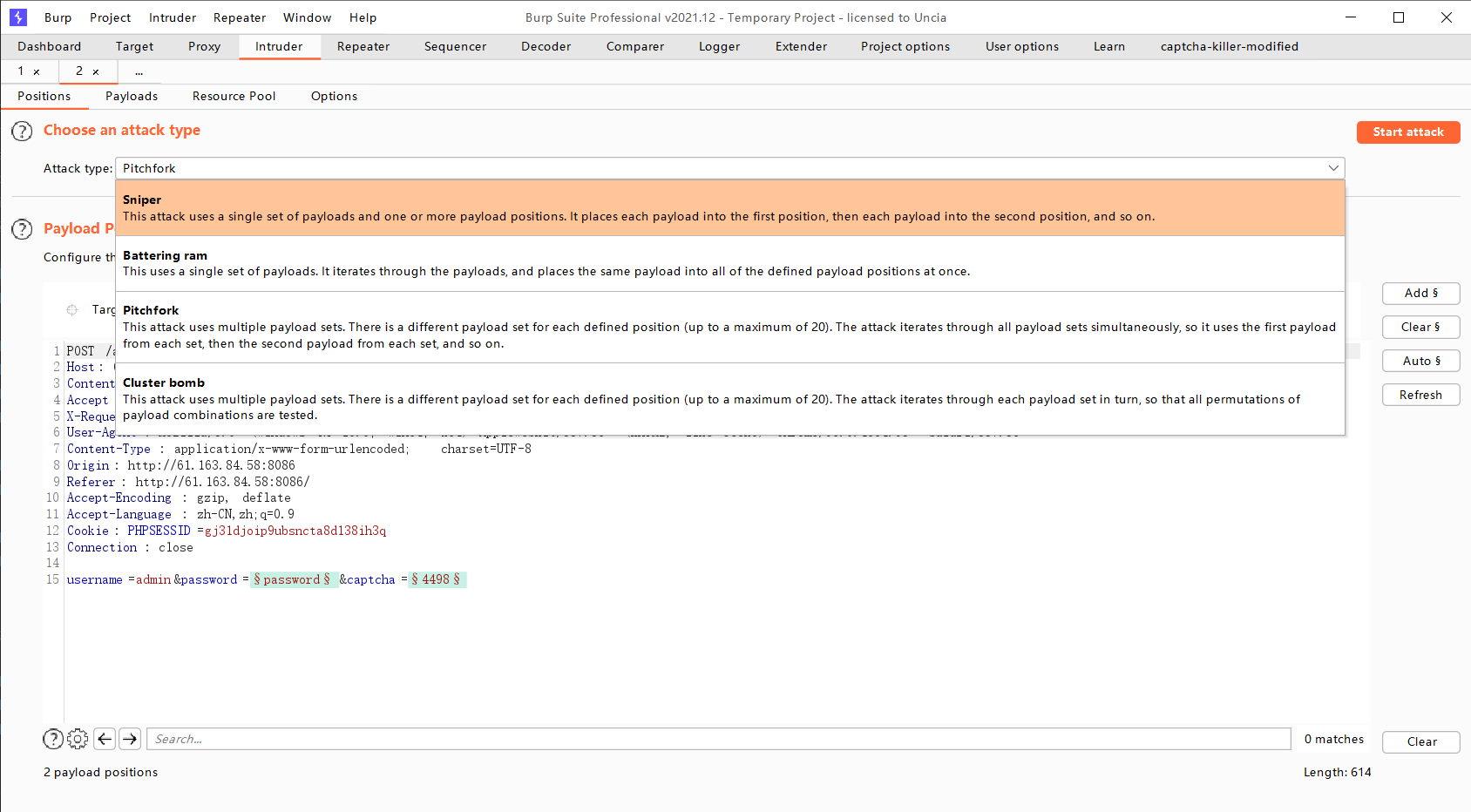1471x812 pixels.
Task: Go to previous search match arrow
Action: 105,739
